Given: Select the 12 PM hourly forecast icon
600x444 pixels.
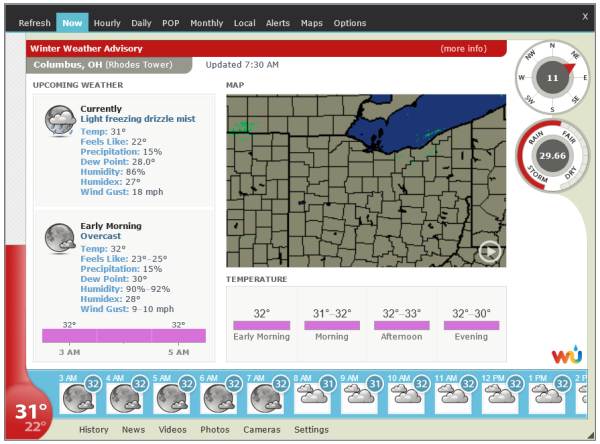Looking at the screenshot, I should tap(502, 396).
